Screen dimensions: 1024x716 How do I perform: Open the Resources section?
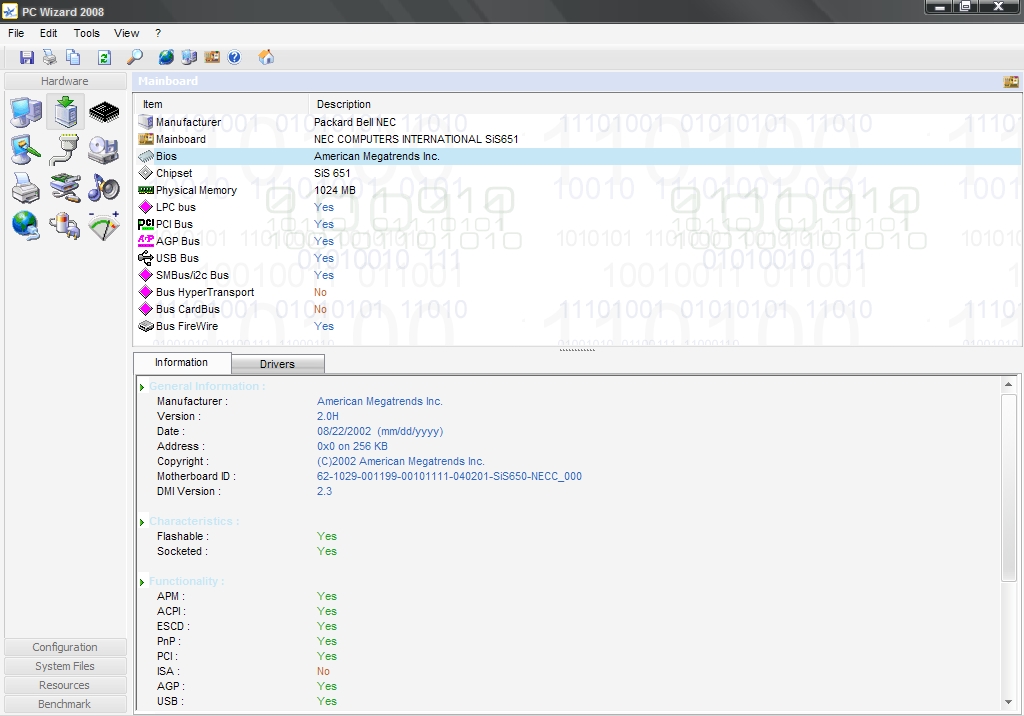point(65,685)
